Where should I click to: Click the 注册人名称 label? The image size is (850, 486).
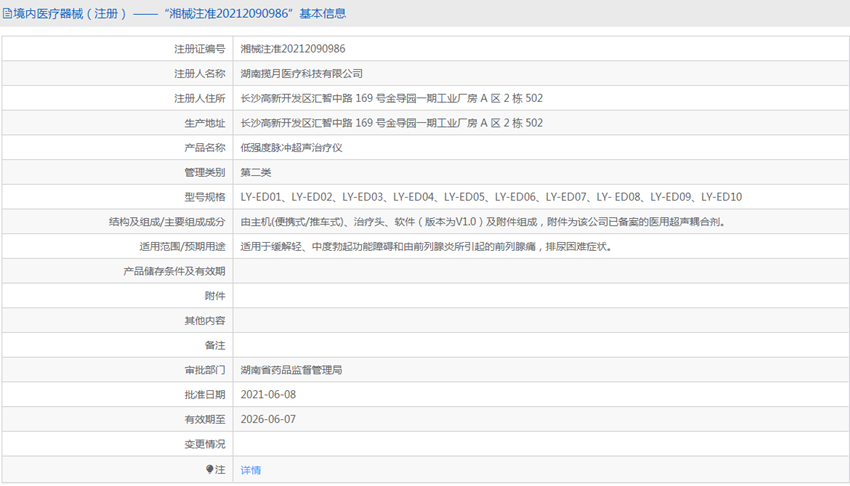(199, 74)
